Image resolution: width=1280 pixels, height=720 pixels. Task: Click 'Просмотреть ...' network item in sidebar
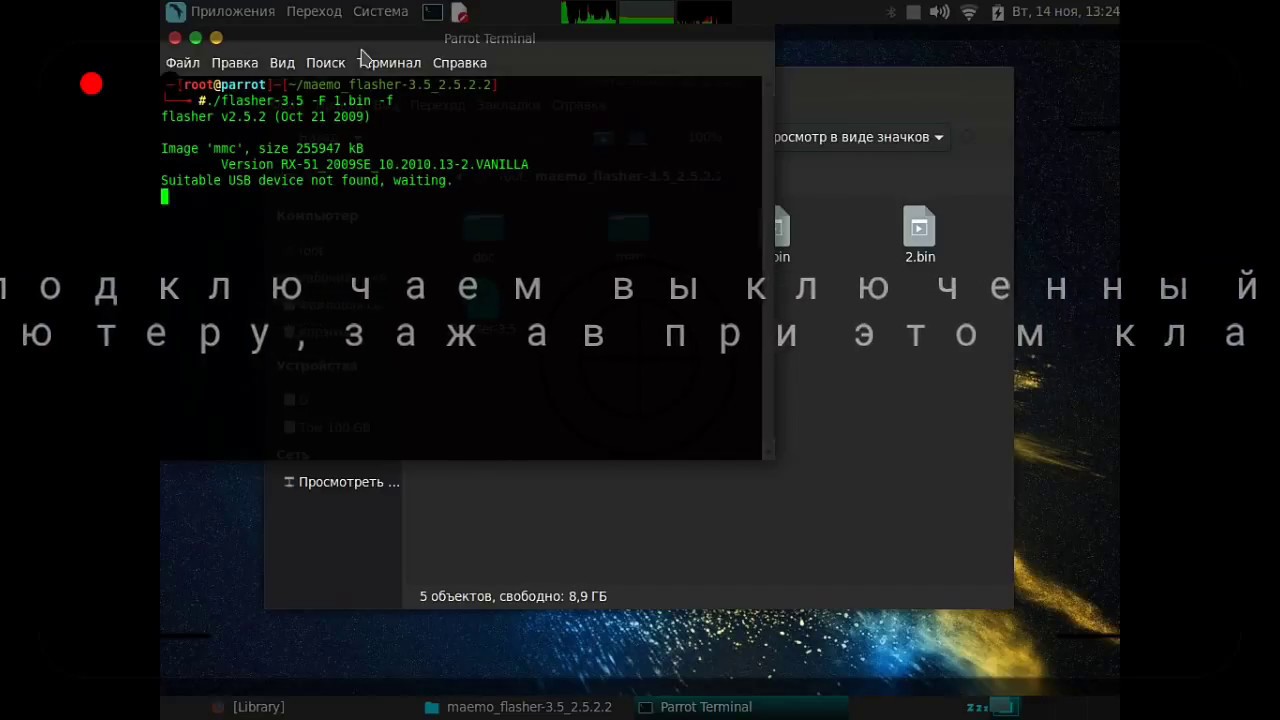pyautogui.click(x=341, y=482)
